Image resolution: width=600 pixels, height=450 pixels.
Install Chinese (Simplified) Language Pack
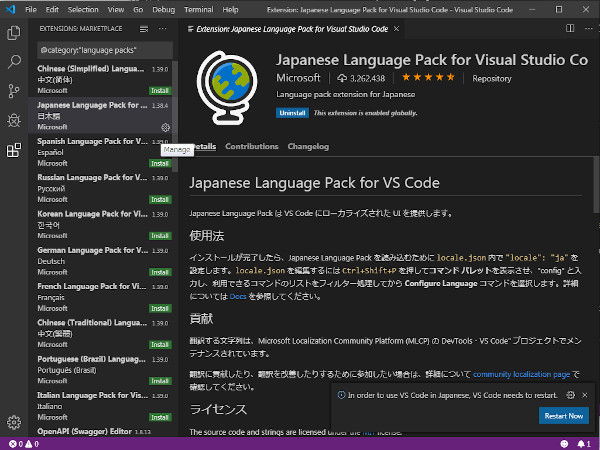(x=160, y=91)
